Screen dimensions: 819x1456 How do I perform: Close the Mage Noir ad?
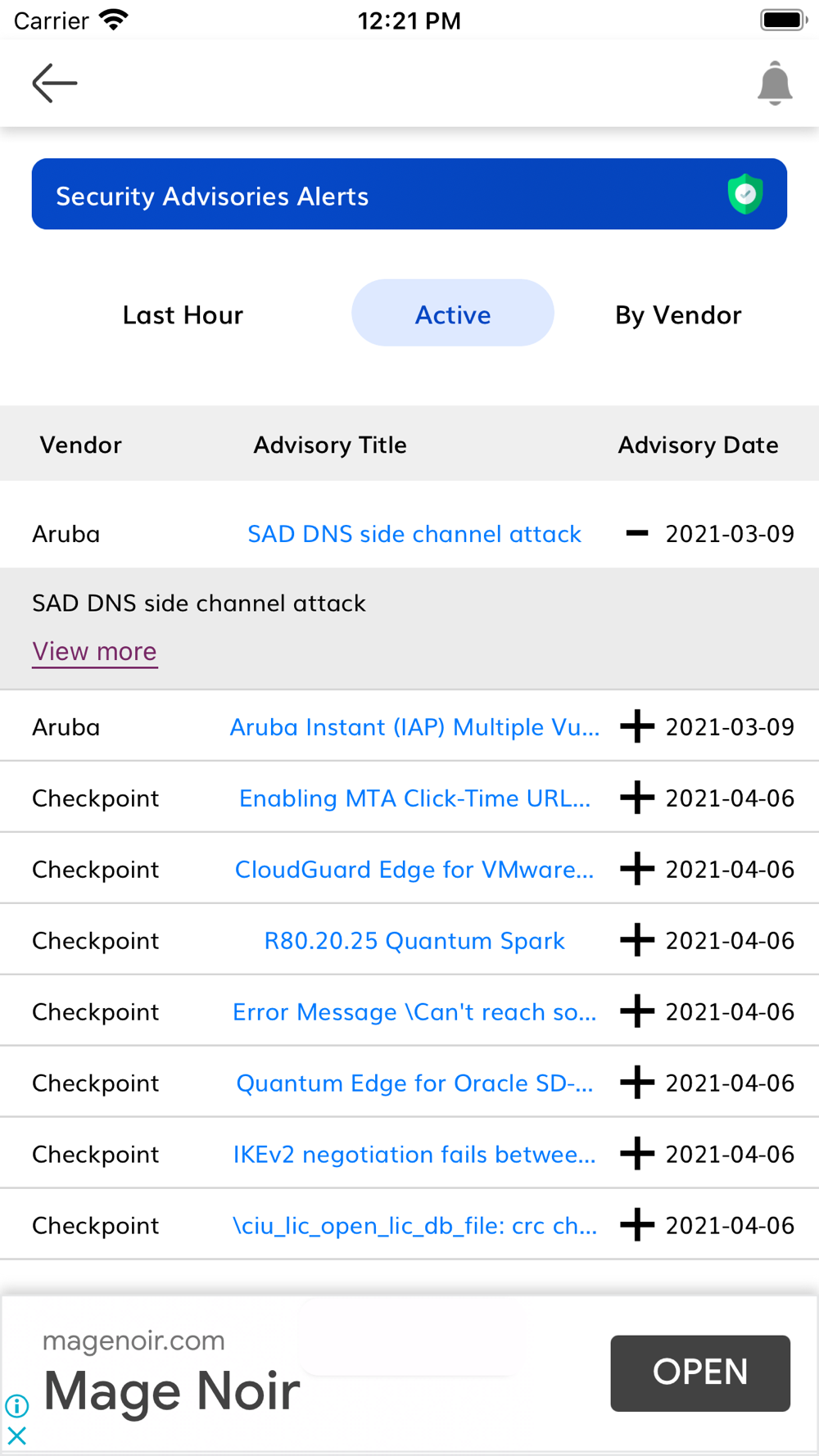point(17,1436)
